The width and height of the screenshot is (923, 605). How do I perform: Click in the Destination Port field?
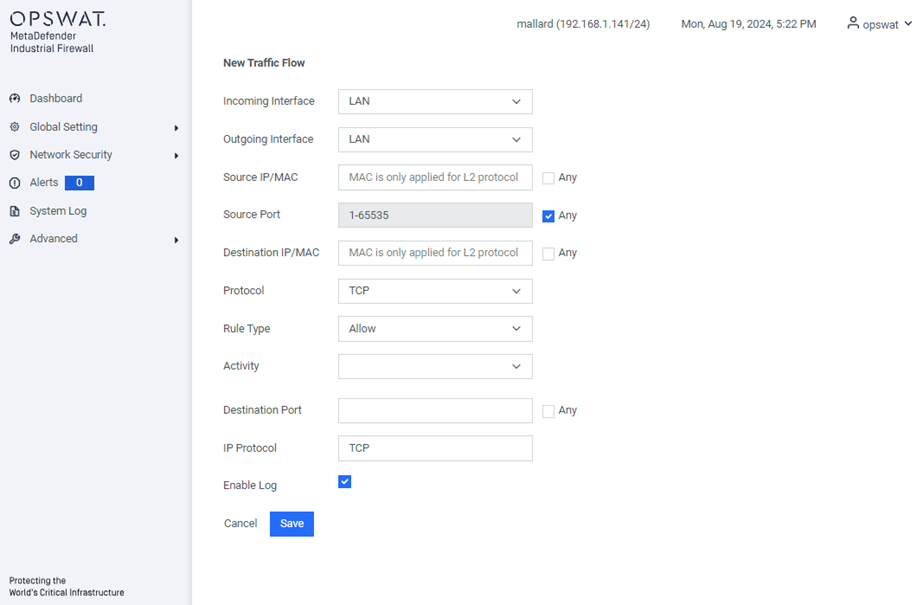pos(435,411)
